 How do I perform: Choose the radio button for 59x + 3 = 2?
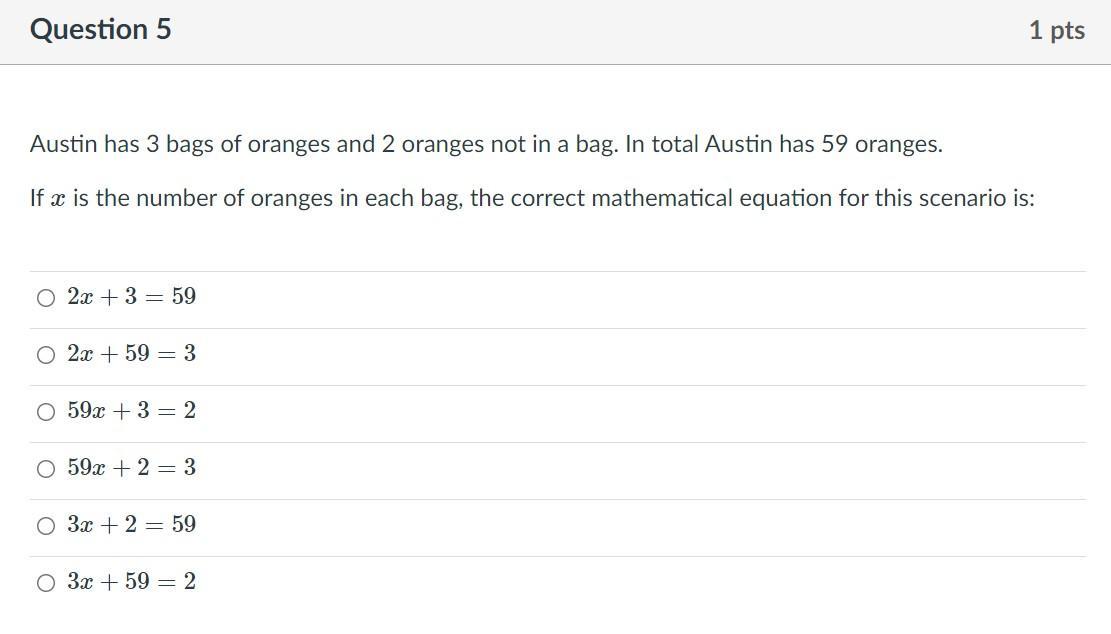45,412
